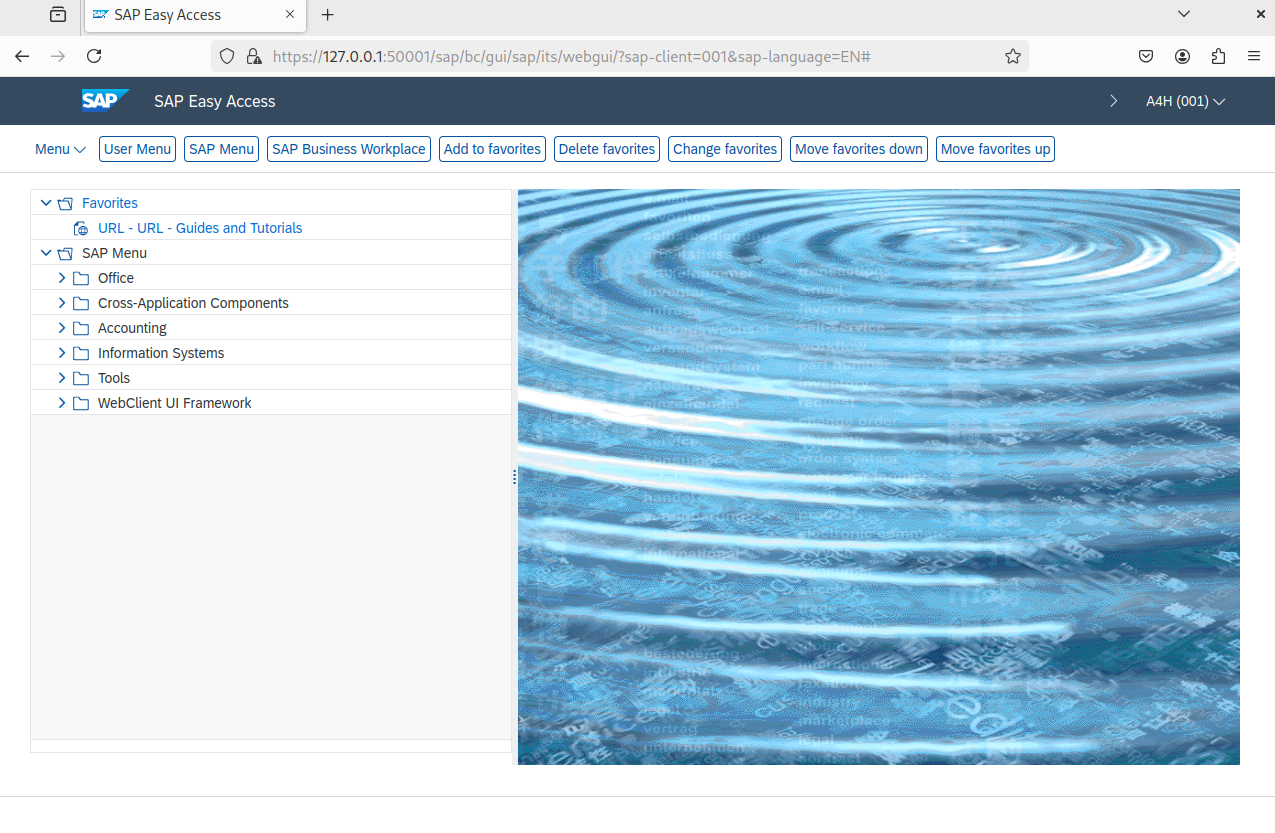Click the WebClient UI Framework folder icon

[x=82, y=403]
